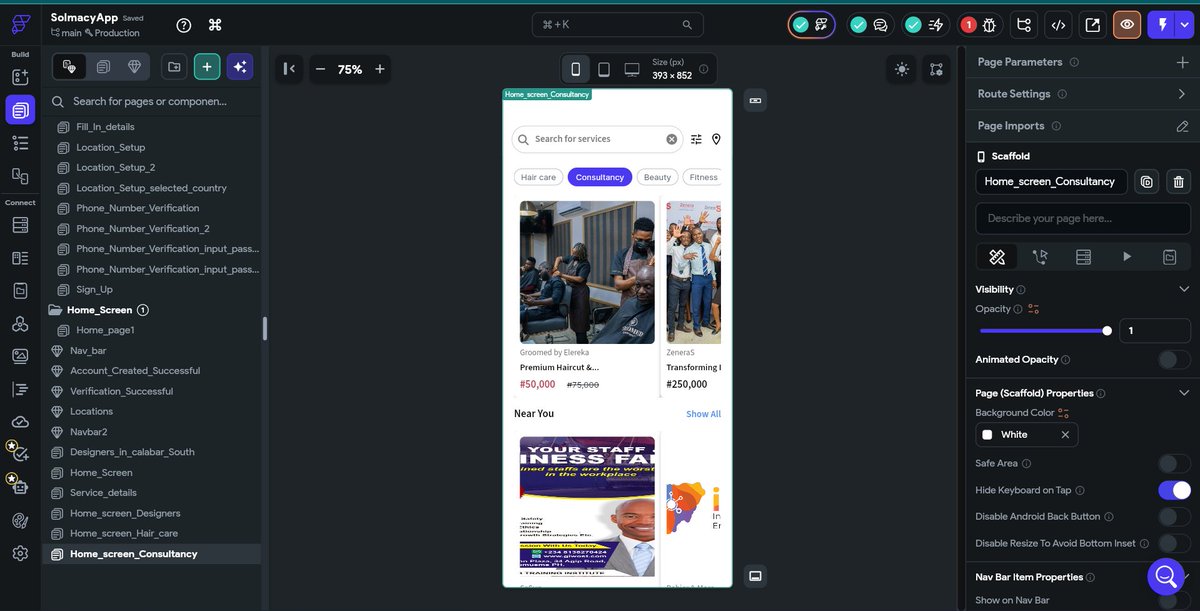Duplicate the Scaffold page icon

click(x=1146, y=182)
